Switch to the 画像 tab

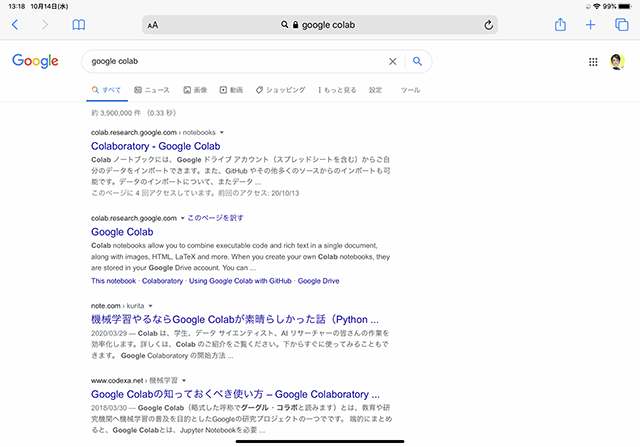pos(195,90)
